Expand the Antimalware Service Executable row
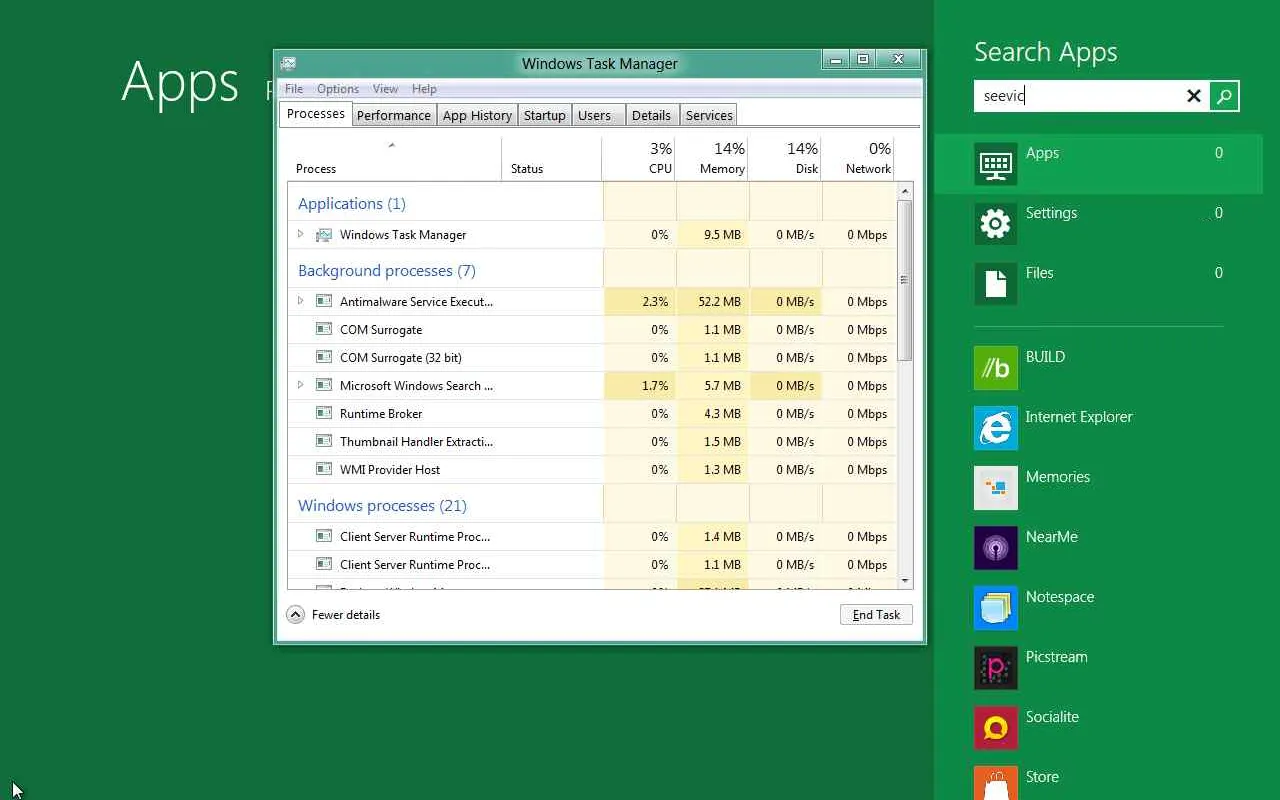The width and height of the screenshot is (1280, 800). [x=300, y=301]
